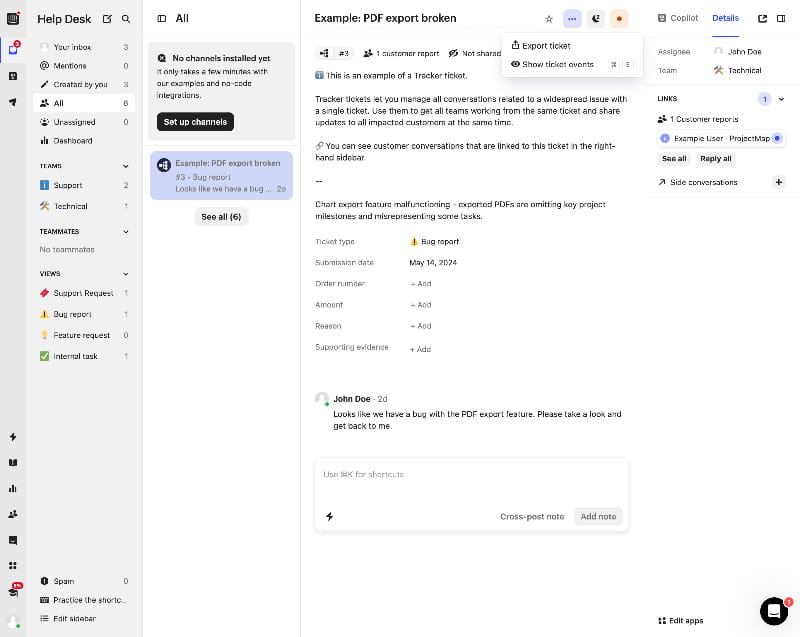Add an Amount value

(x=421, y=305)
